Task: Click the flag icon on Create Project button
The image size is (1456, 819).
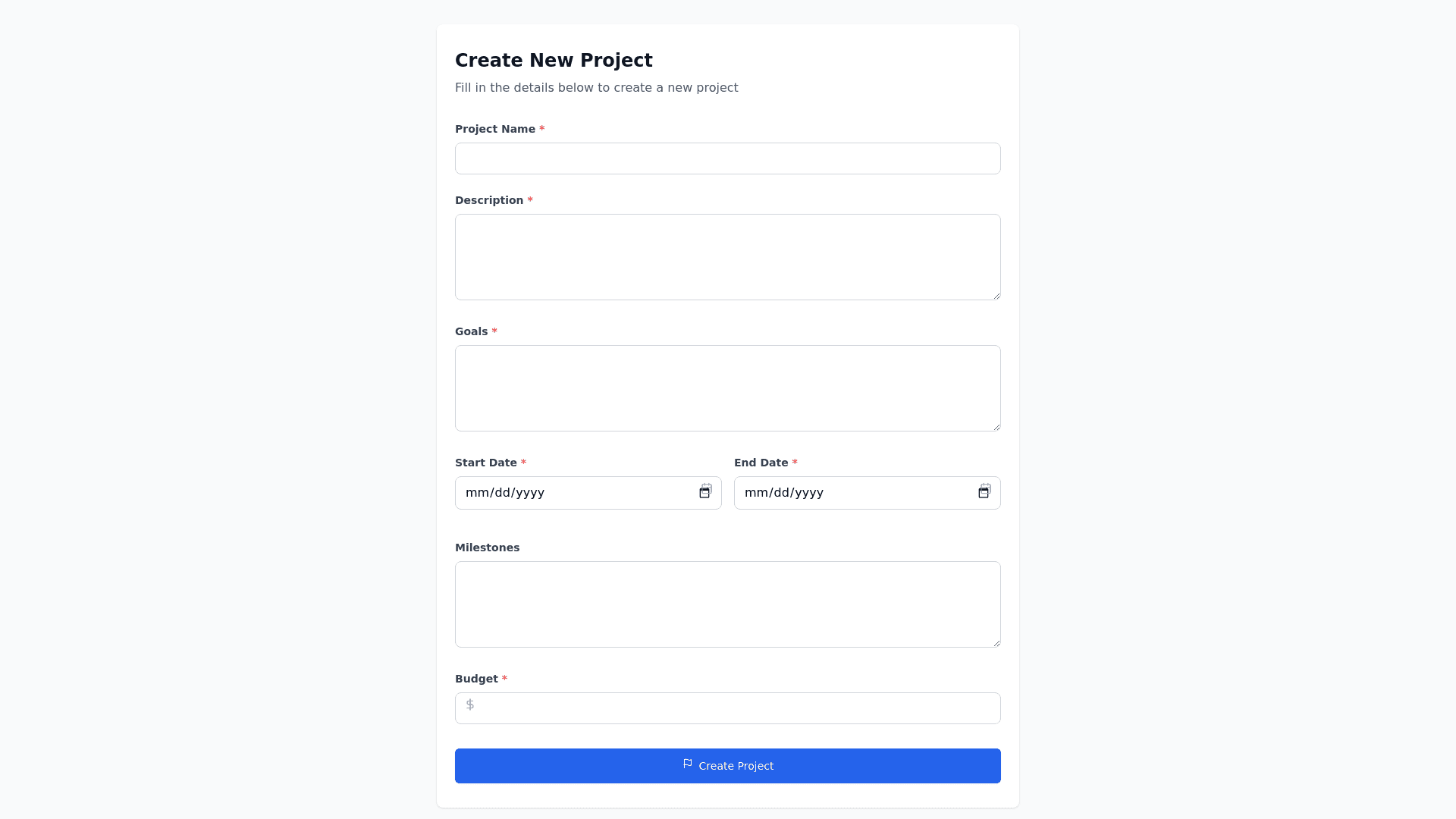Action: [x=687, y=765]
